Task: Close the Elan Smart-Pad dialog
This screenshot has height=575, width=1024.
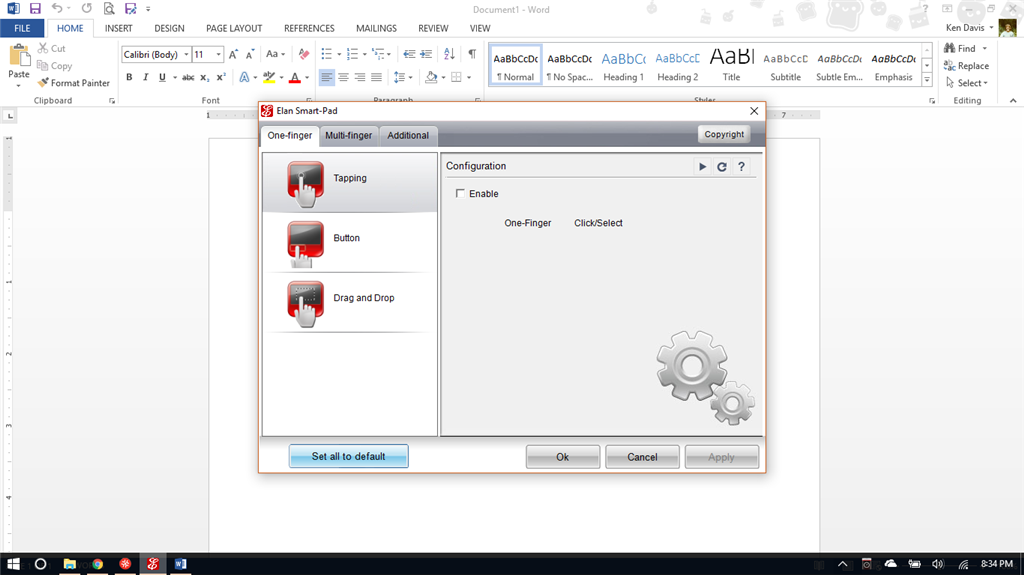Action: click(x=754, y=111)
